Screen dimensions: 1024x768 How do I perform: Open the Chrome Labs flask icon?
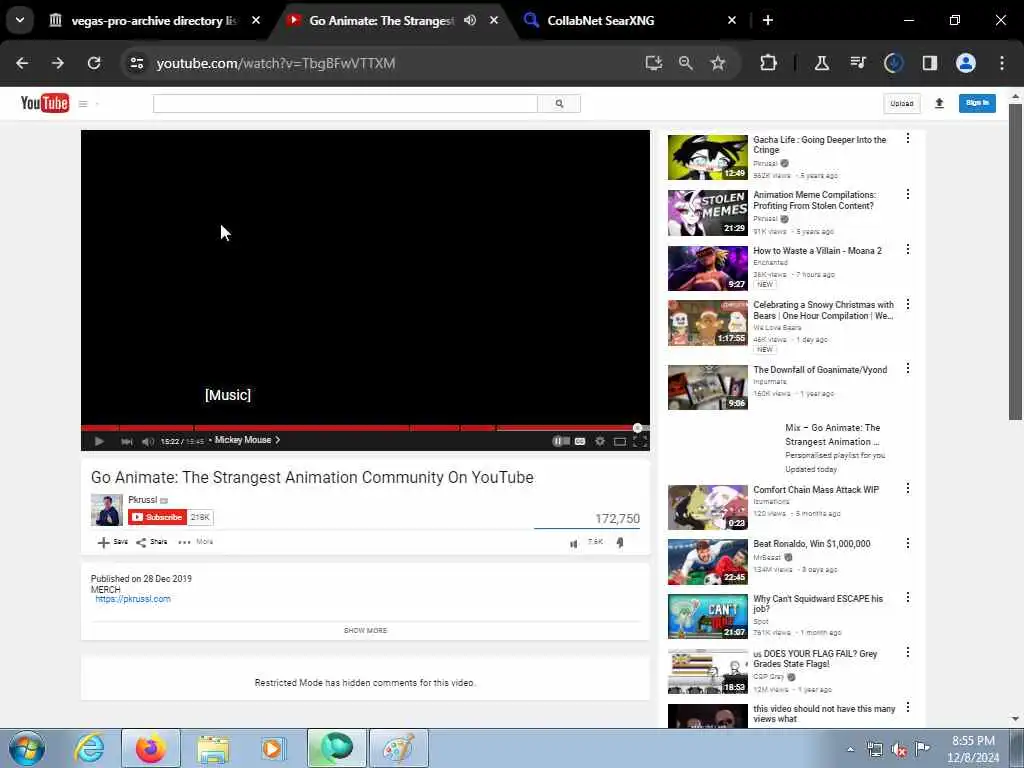tap(822, 63)
